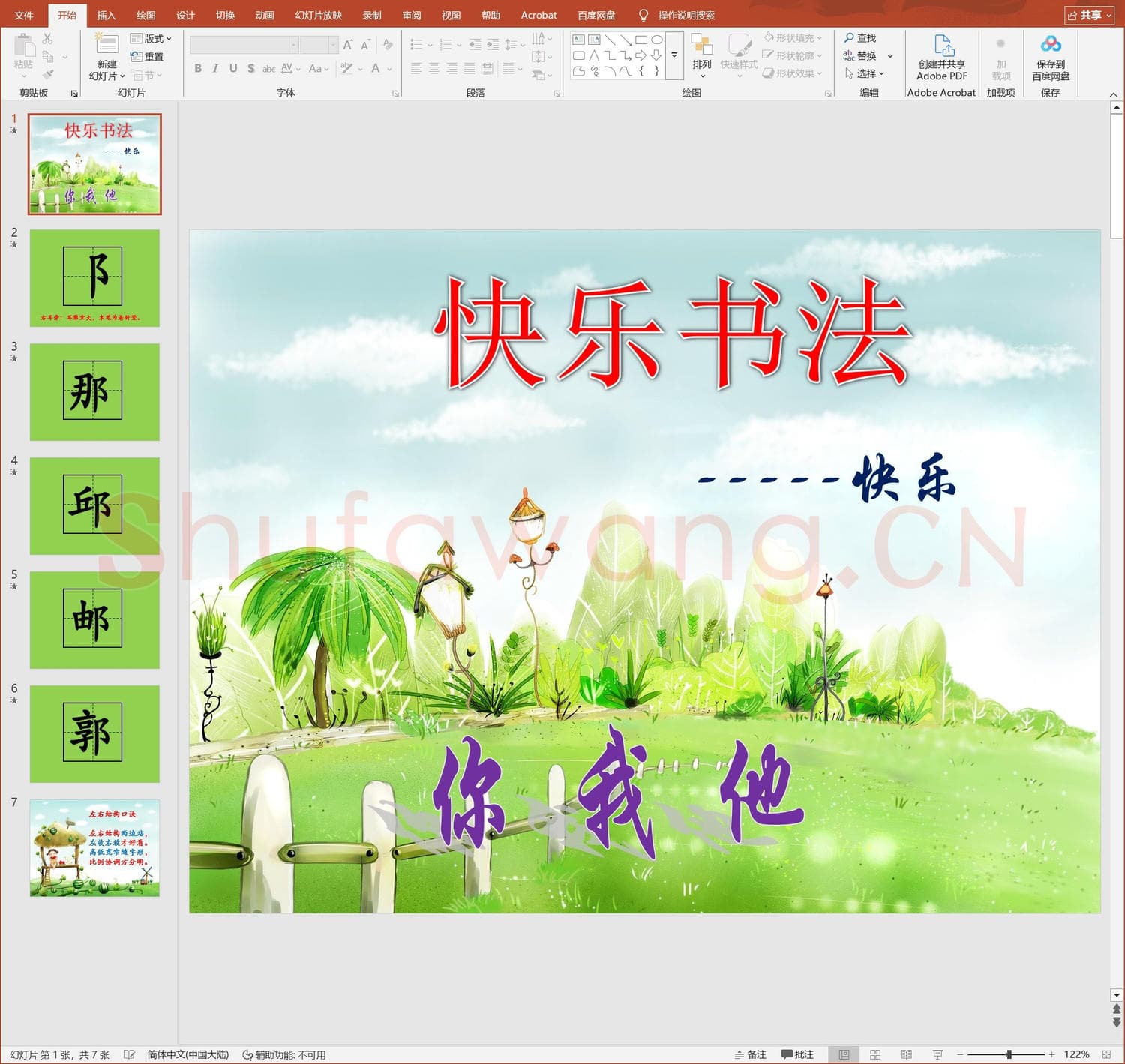This screenshot has height=1064, width=1125.
Task: Click the spell check icon in status bar
Action: (129, 1054)
